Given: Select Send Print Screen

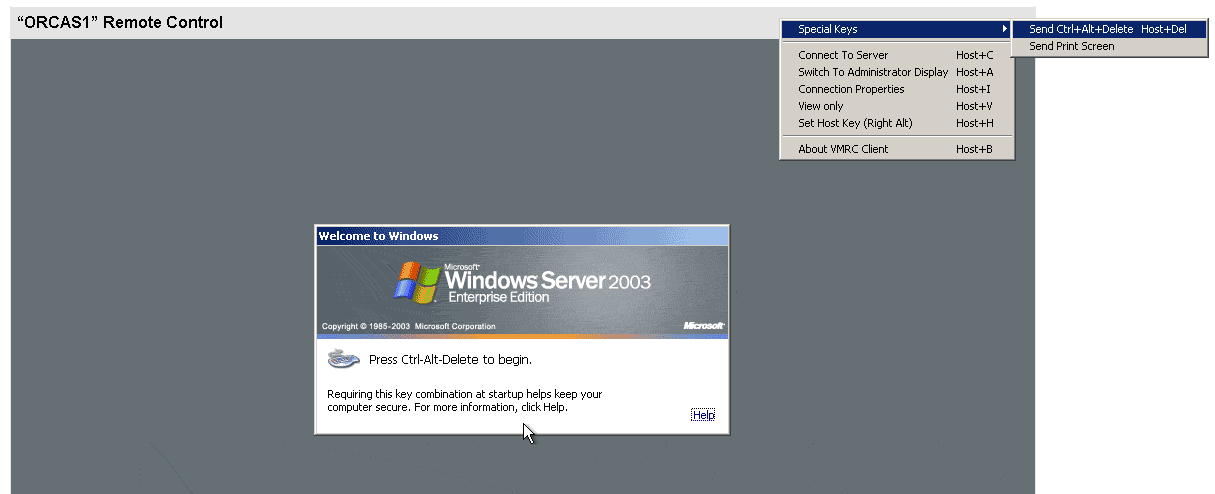Looking at the screenshot, I should pos(1110,46).
